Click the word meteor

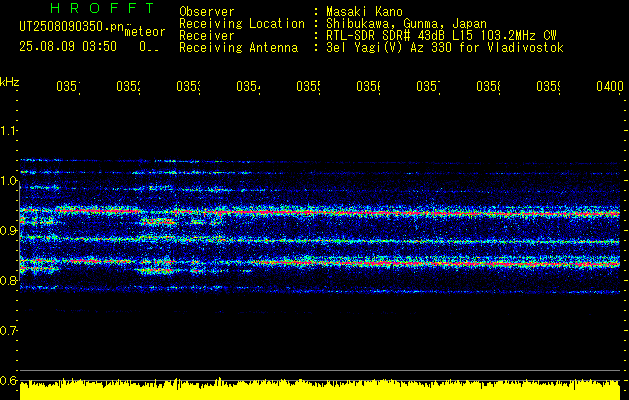click(145, 32)
